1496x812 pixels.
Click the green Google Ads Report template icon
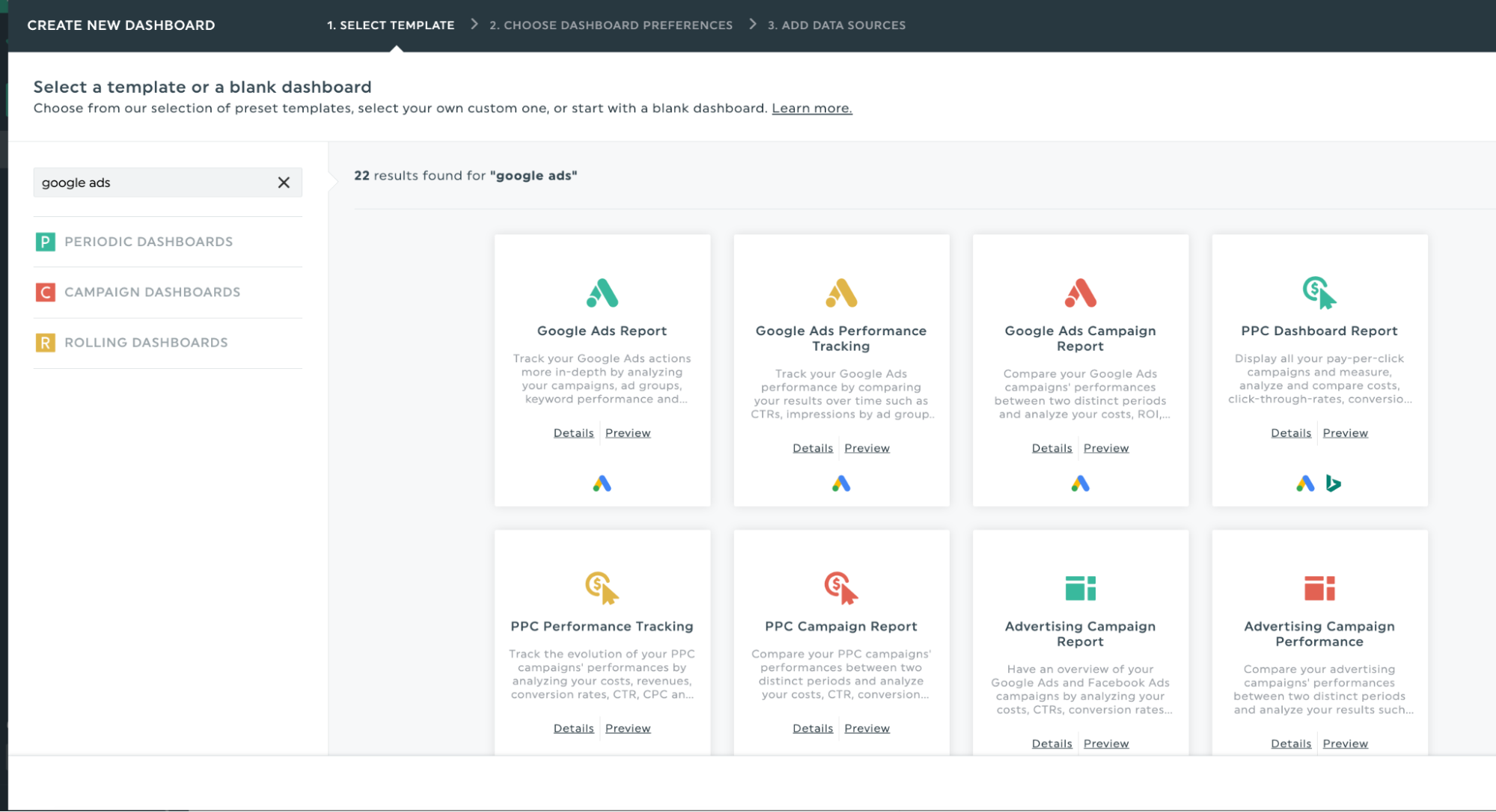pyautogui.click(x=602, y=293)
